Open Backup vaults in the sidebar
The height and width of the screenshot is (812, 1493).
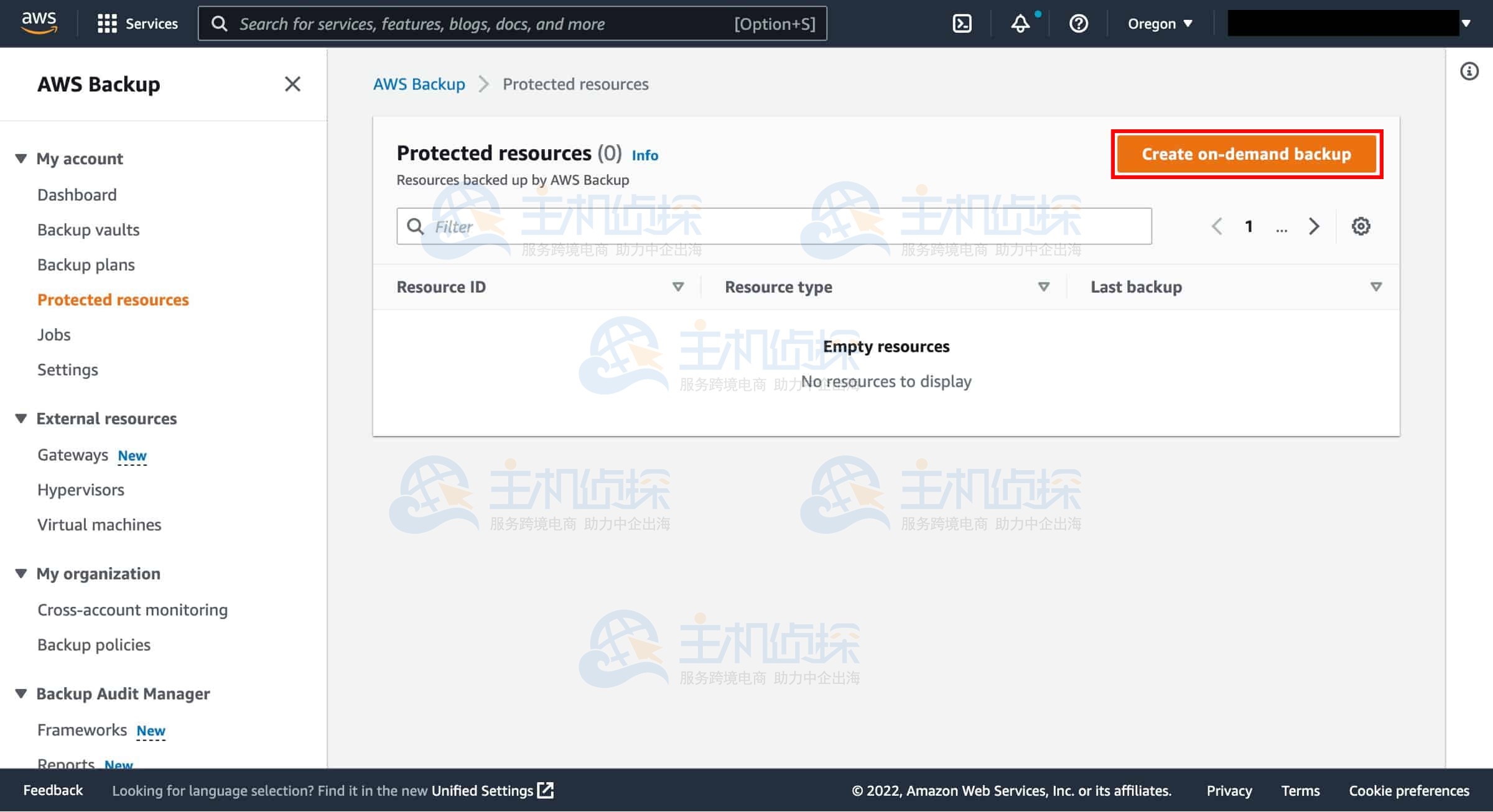88,230
